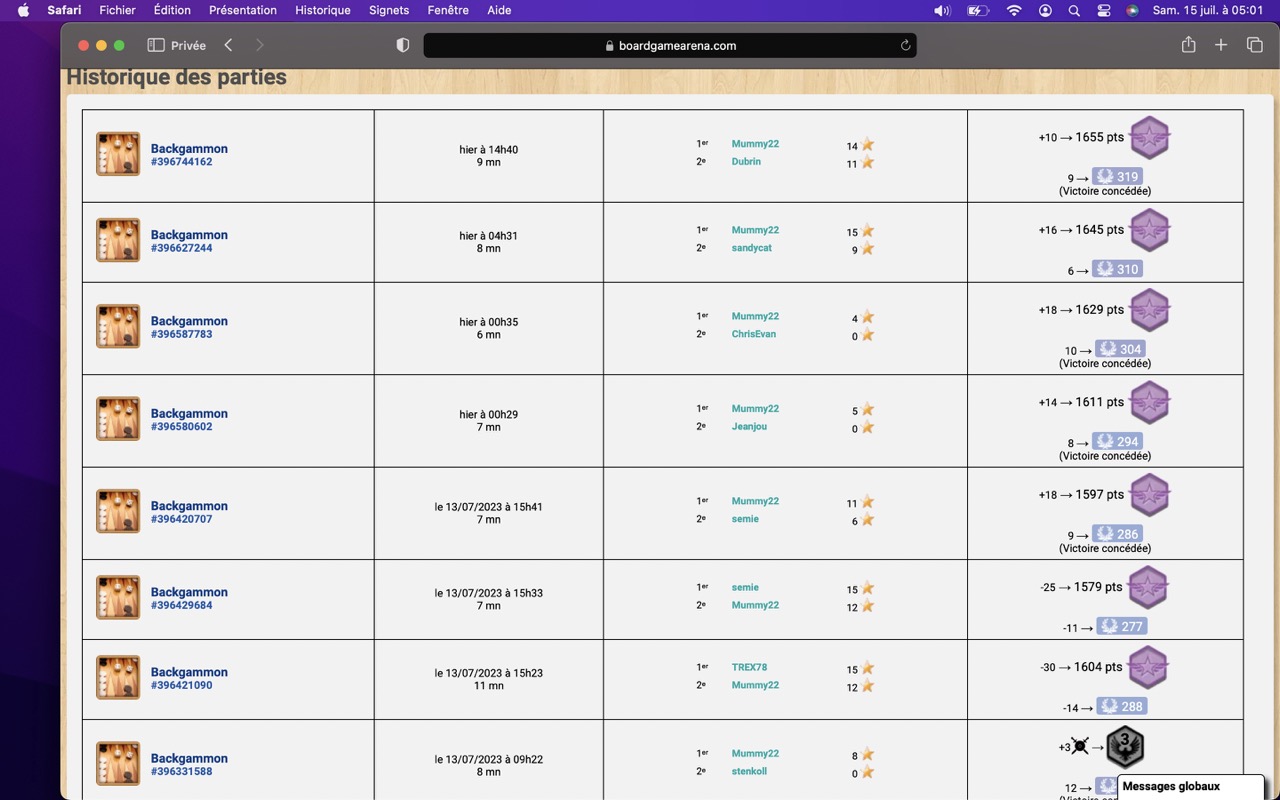Open game link Backgammon #396627244
This screenshot has width=1280, height=800.
click(x=189, y=241)
